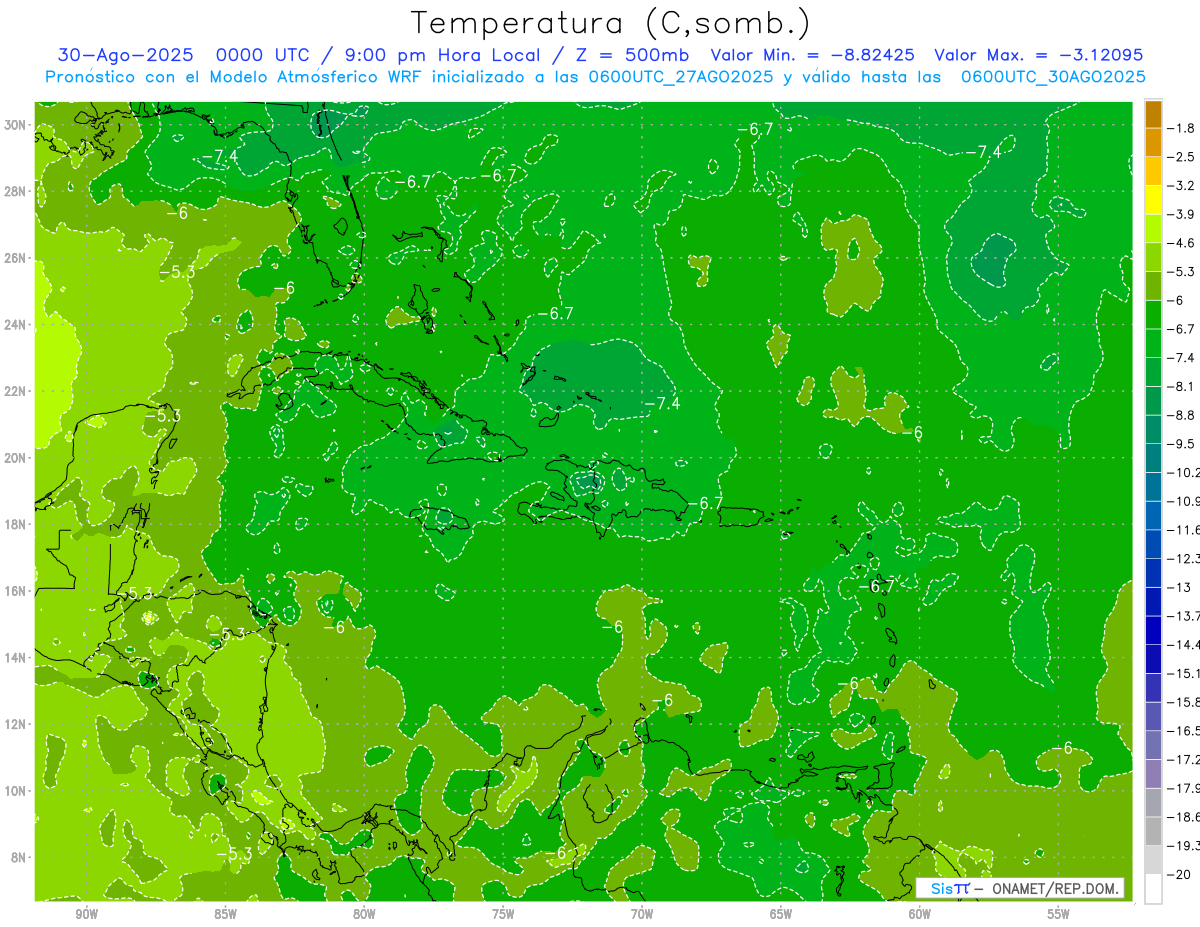The image size is (1200, 927).
Task: Click the '-2.5' value on the color legend
Action: [x=1182, y=157]
